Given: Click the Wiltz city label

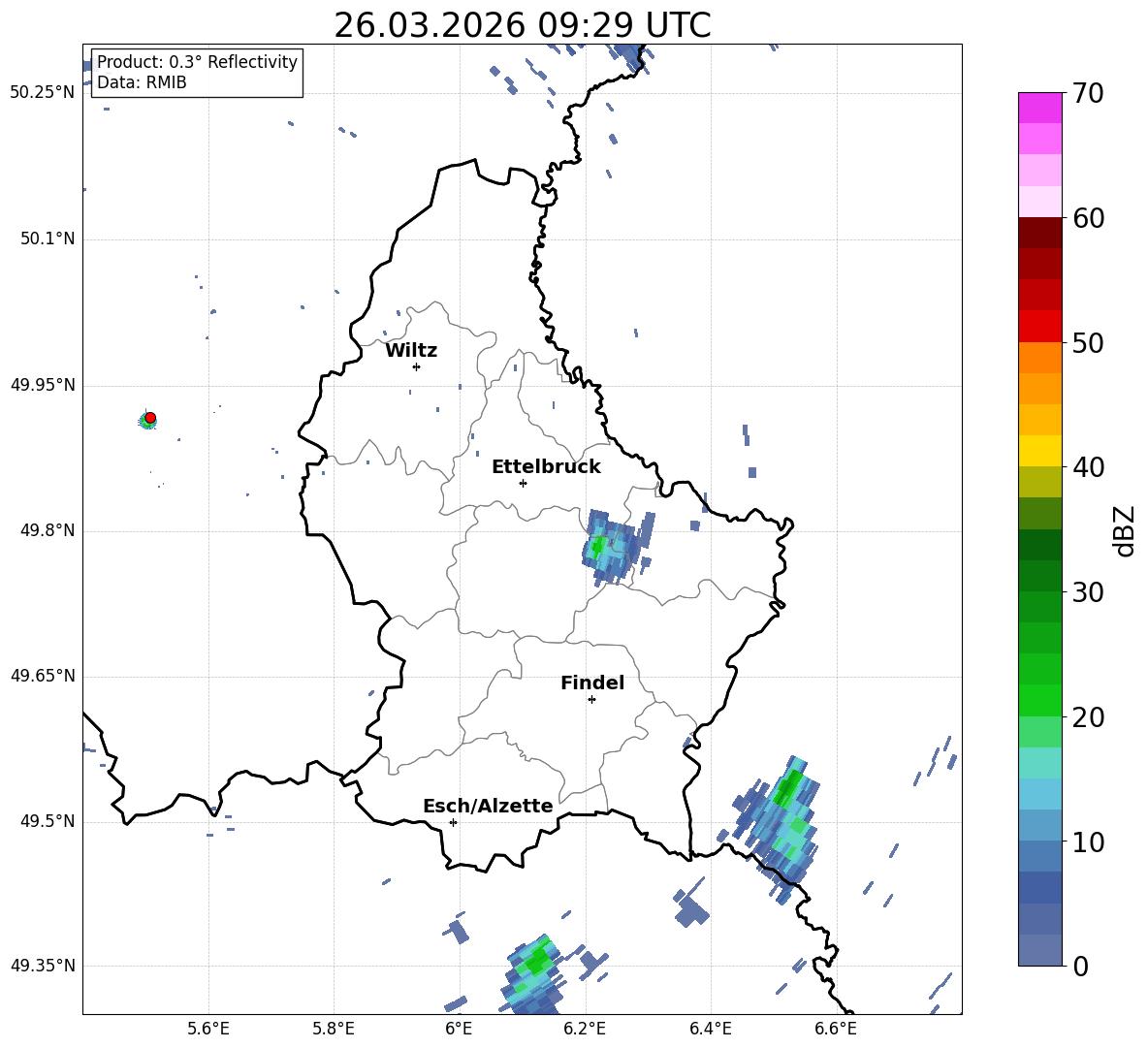Looking at the screenshot, I should pos(411,351).
